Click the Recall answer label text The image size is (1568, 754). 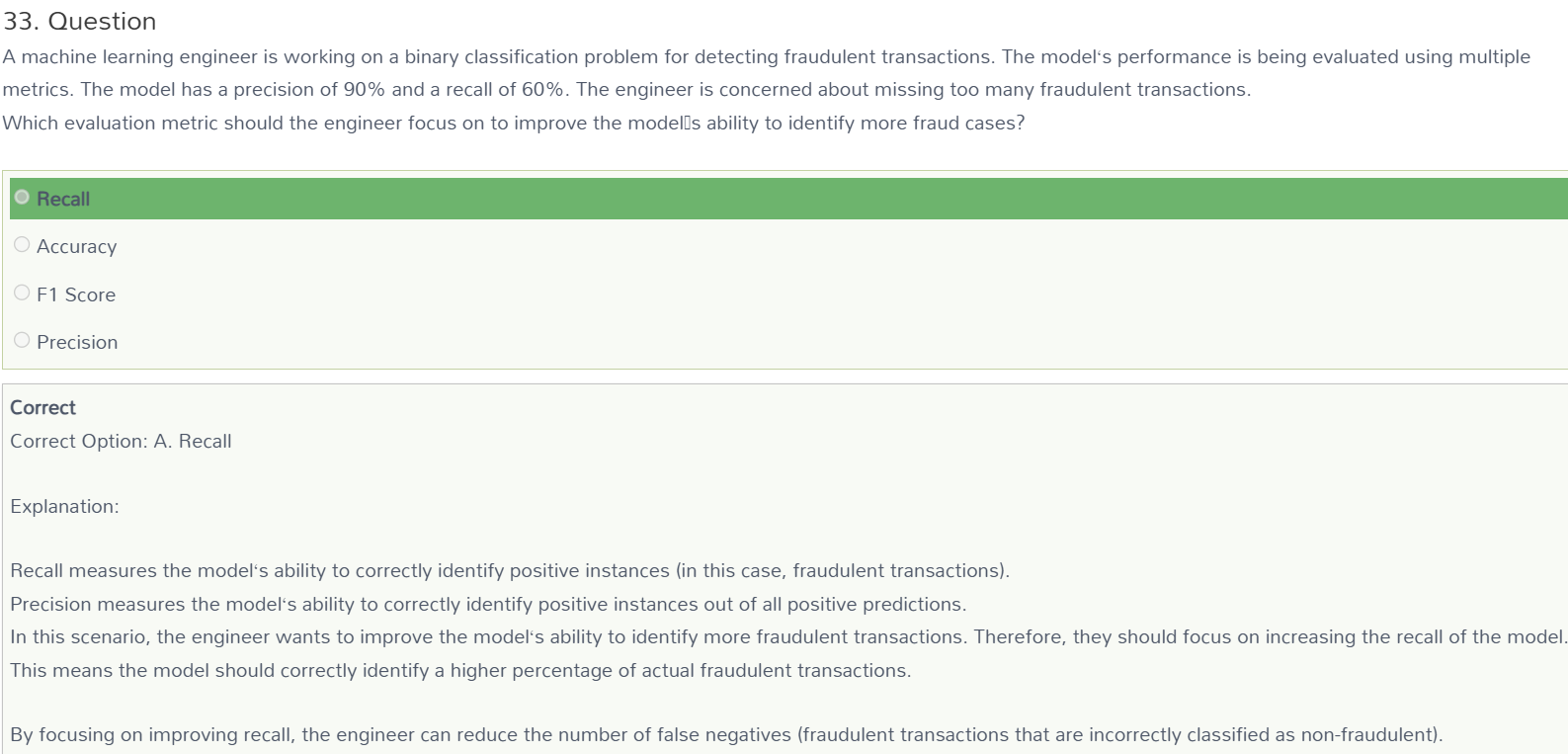(x=63, y=199)
